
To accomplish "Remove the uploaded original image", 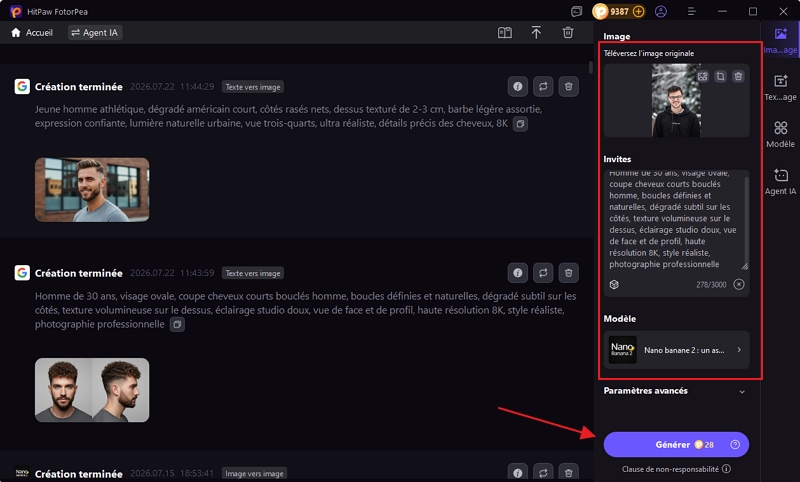I will [x=738, y=77].
